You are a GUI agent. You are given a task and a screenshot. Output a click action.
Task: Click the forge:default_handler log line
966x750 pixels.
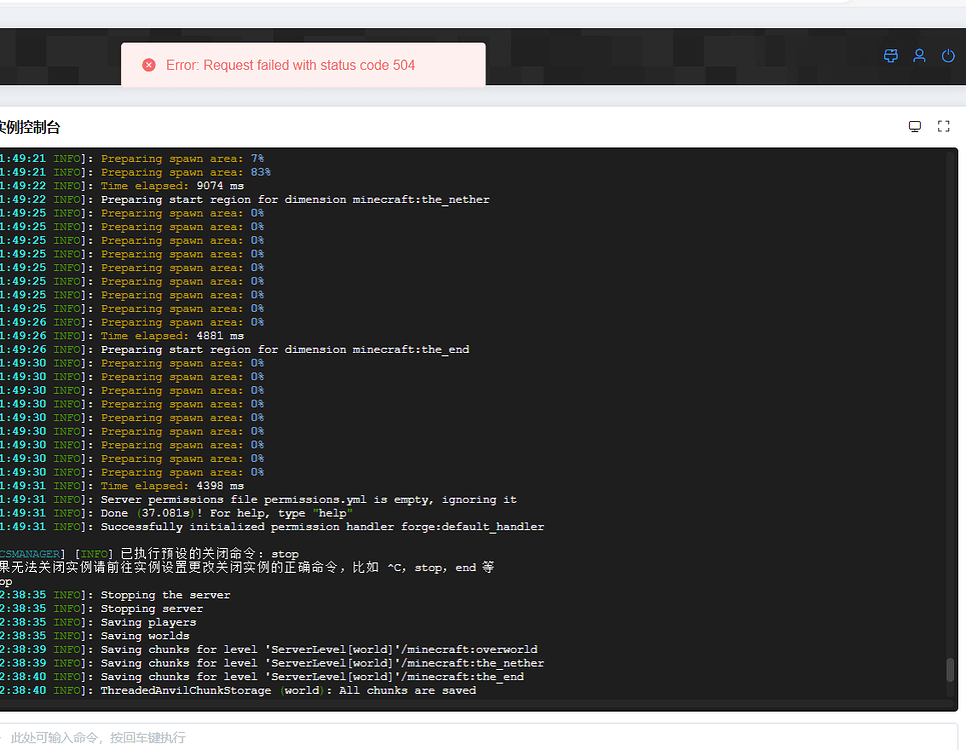[322, 527]
